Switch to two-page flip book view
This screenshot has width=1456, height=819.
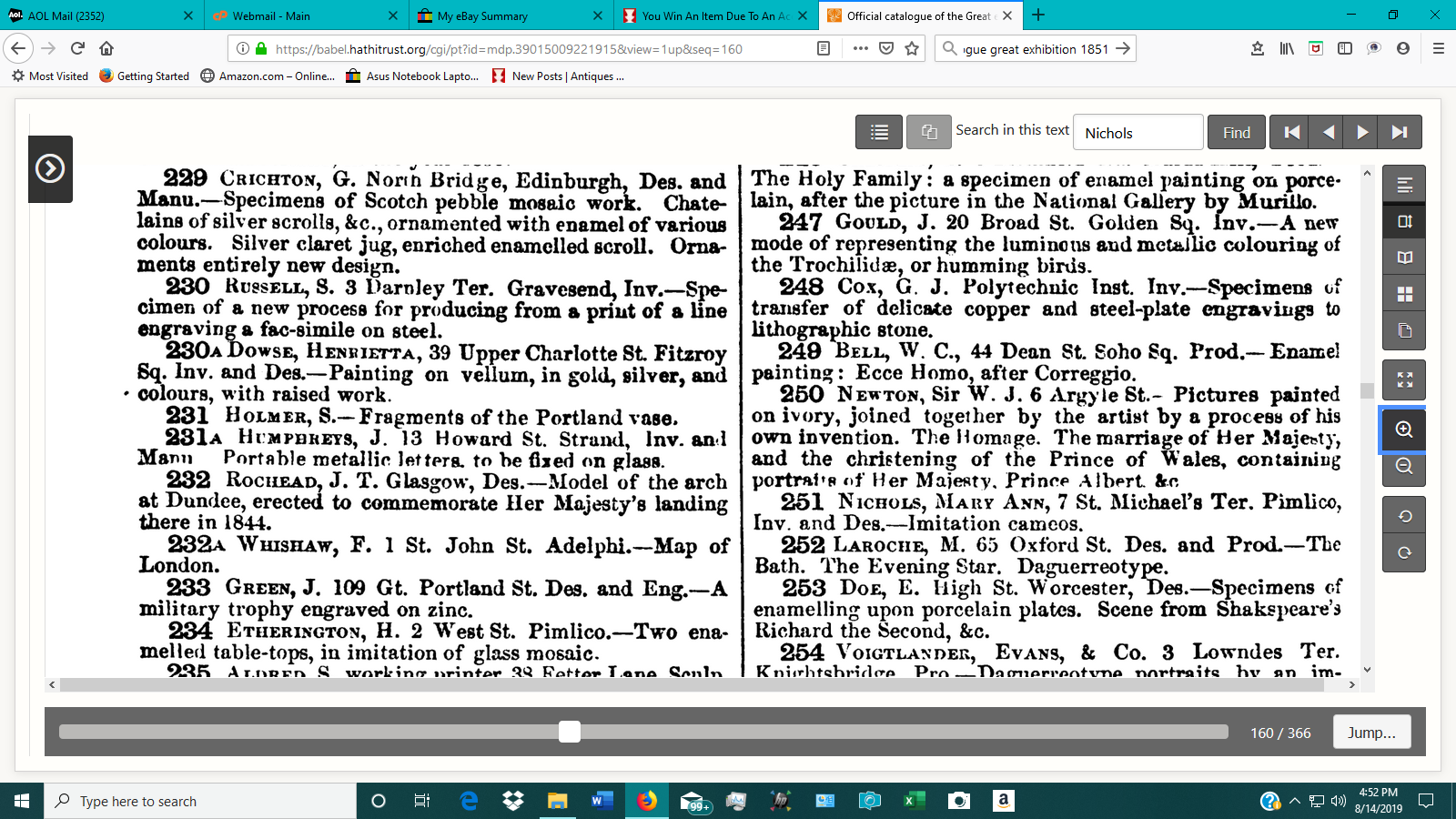[x=1404, y=258]
